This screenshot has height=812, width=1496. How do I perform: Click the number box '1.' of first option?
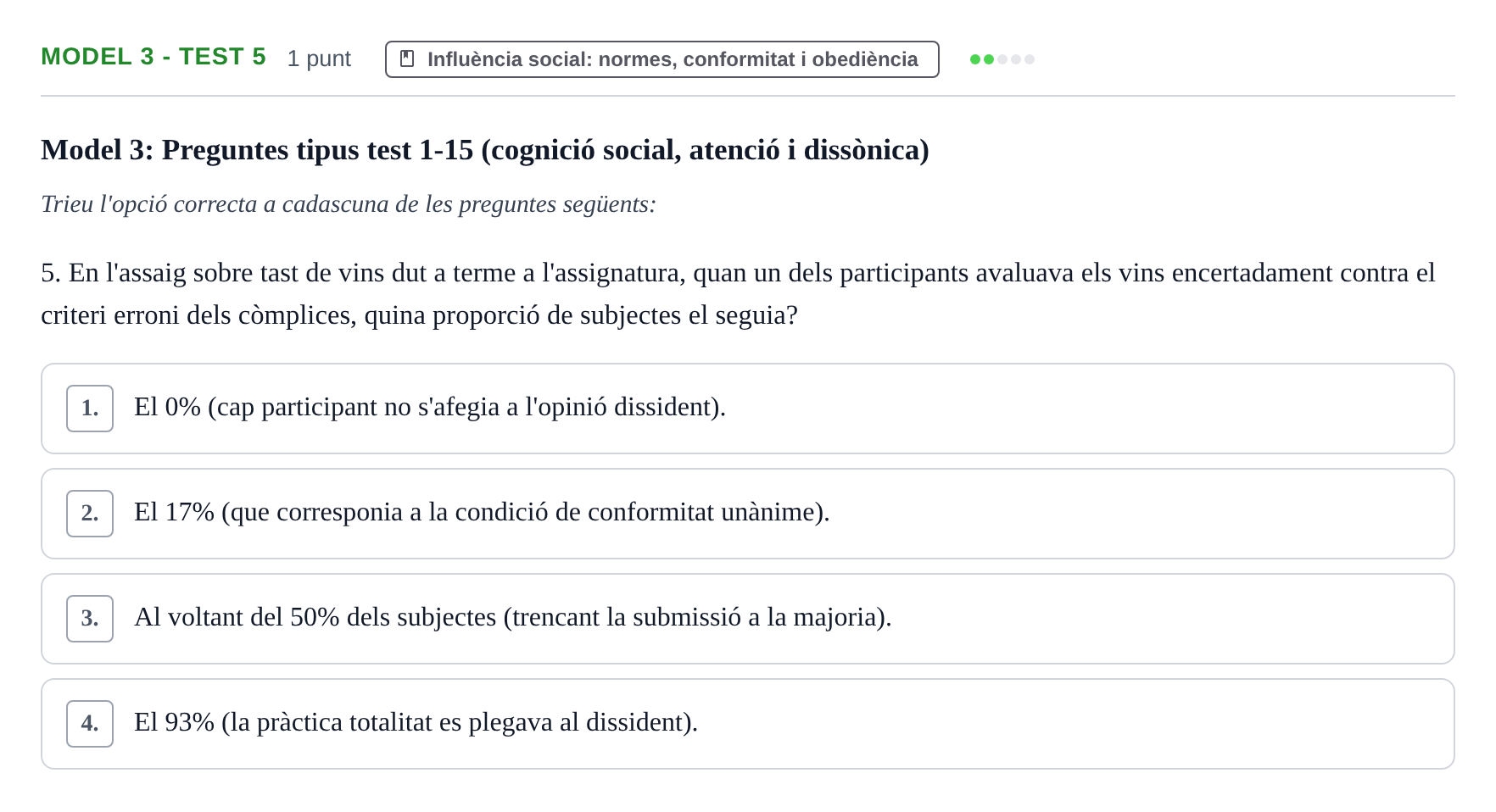tap(90, 409)
